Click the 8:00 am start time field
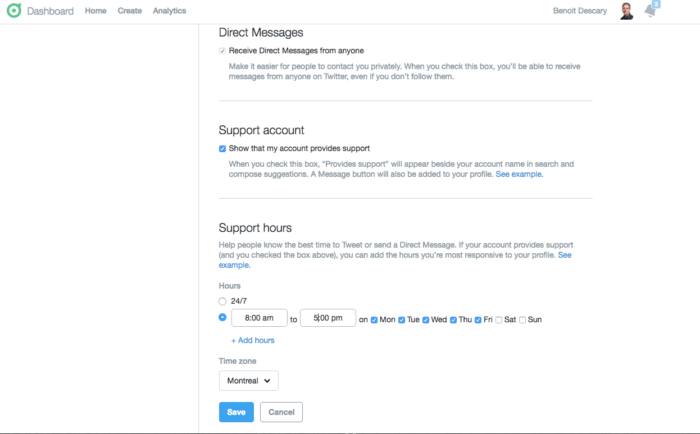 pos(259,319)
